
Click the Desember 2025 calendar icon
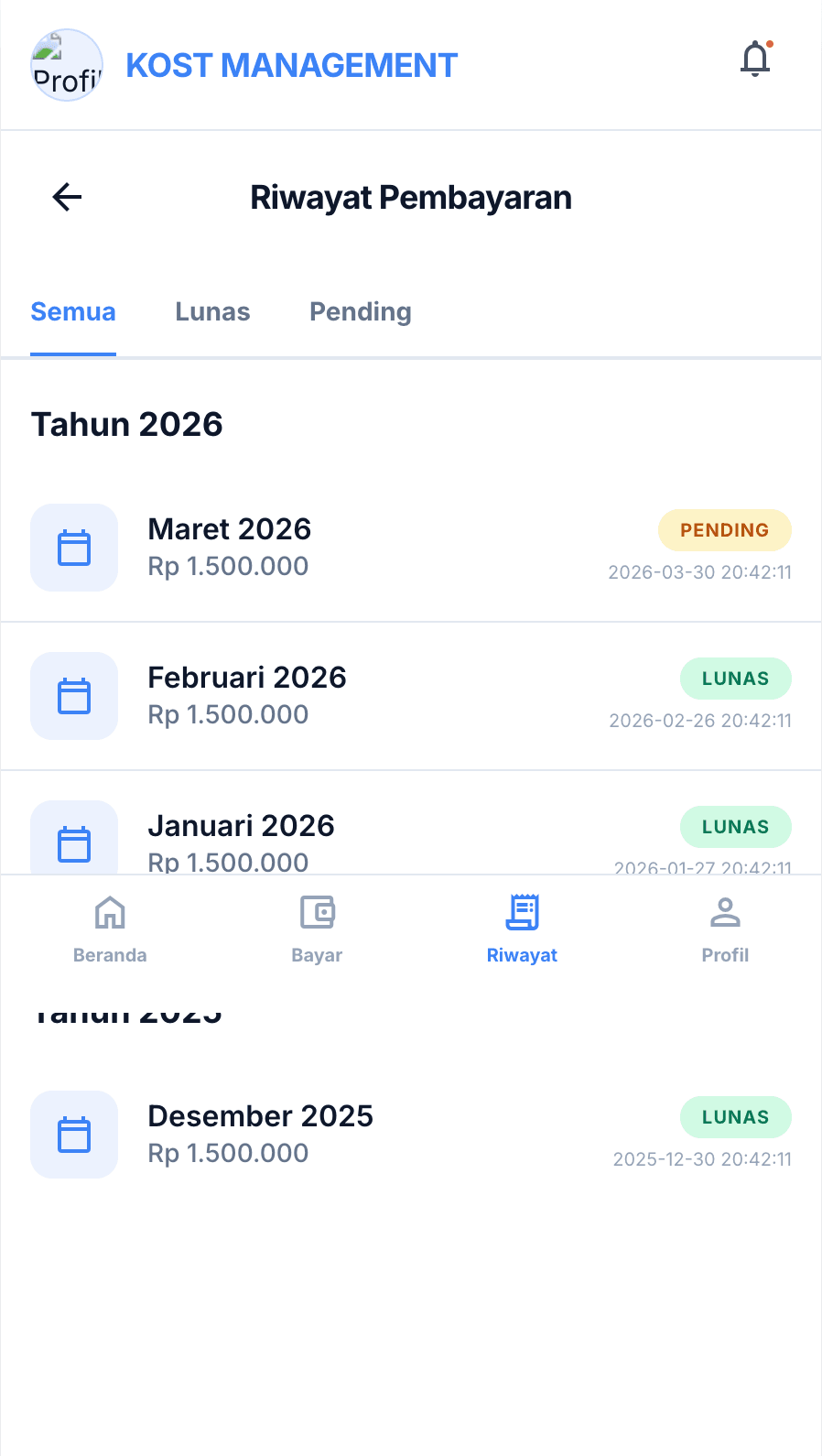click(x=74, y=1135)
